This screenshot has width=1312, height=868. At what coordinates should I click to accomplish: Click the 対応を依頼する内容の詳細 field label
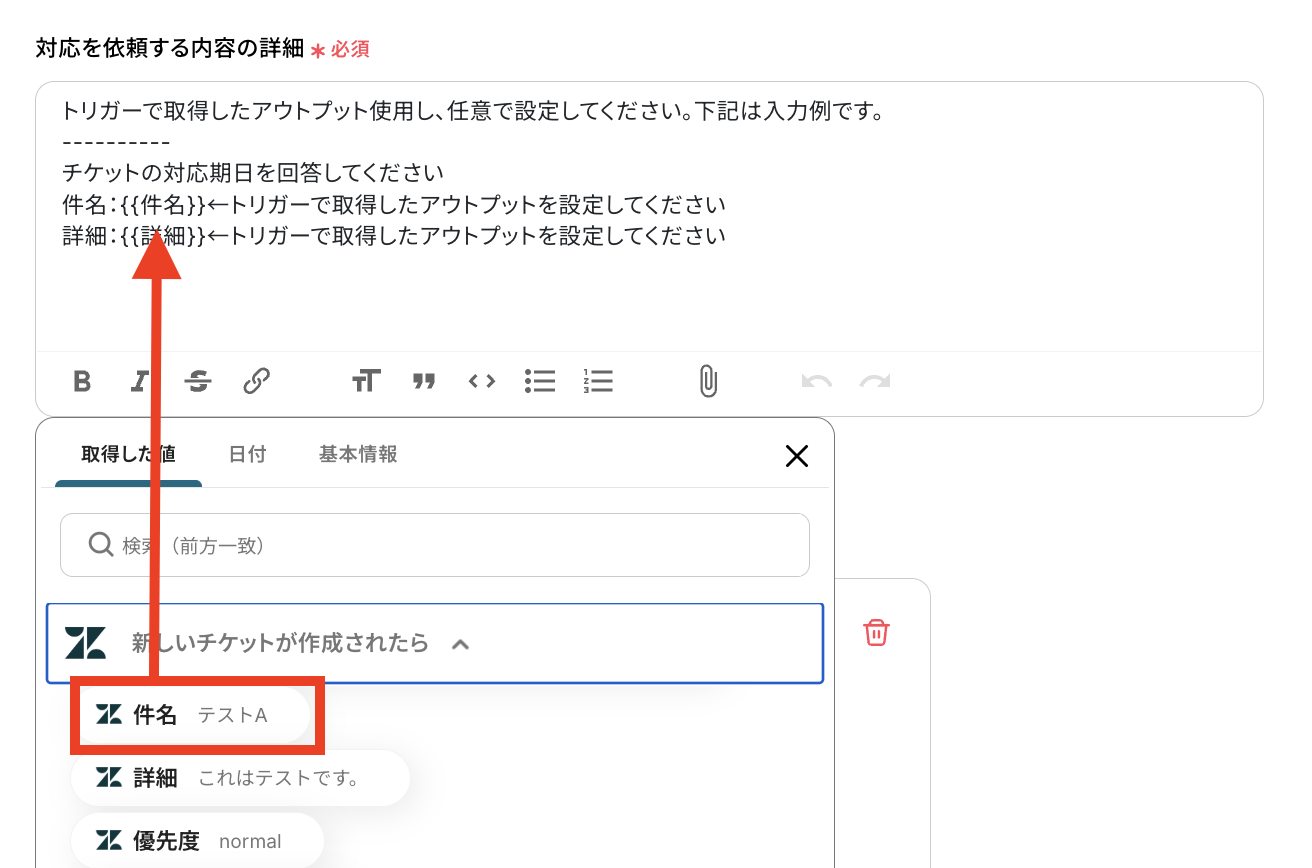coord(169,48)
